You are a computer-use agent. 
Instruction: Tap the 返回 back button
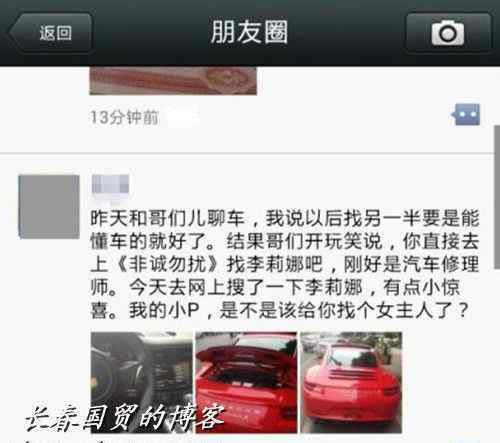(50, 33)
